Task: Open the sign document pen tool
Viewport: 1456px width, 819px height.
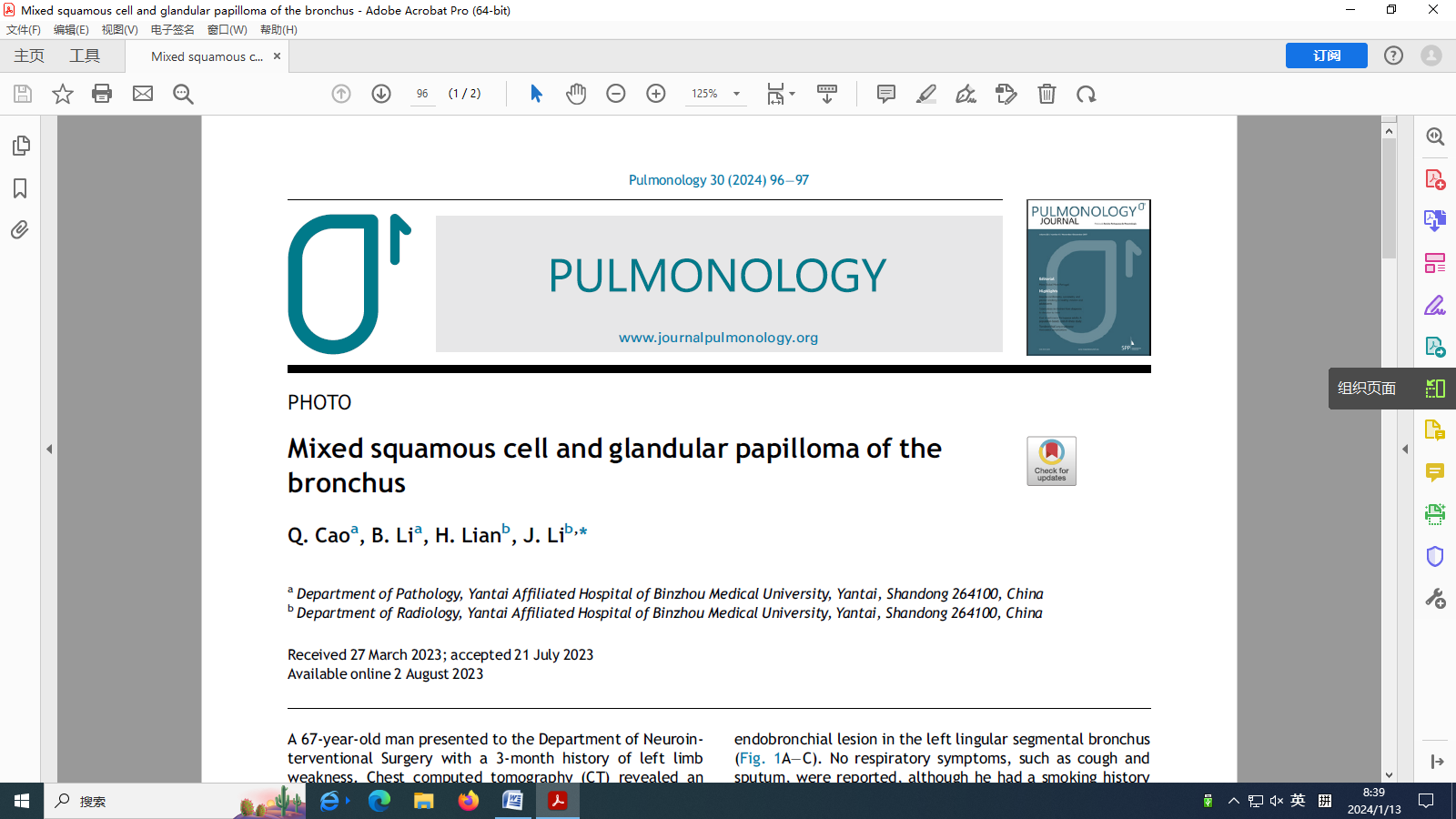Action: [966, 94]
